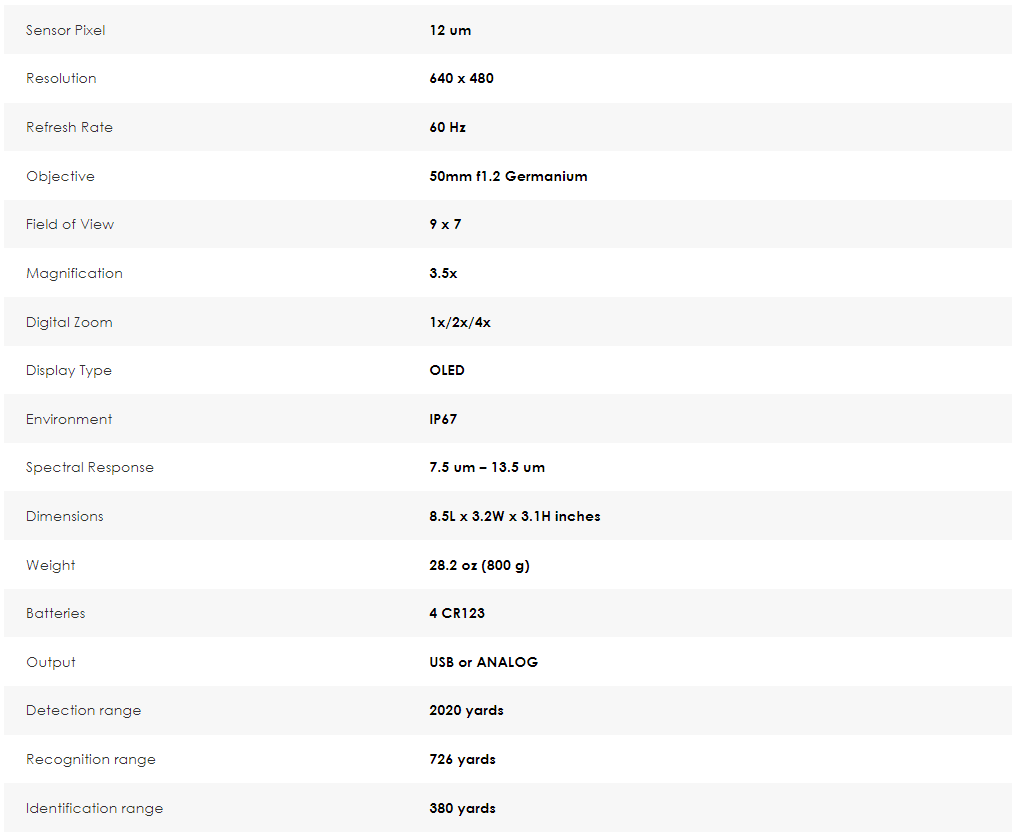The image size is (1016, 835).
Task: Click the Spectral Response label
Action: coord(90,468)
